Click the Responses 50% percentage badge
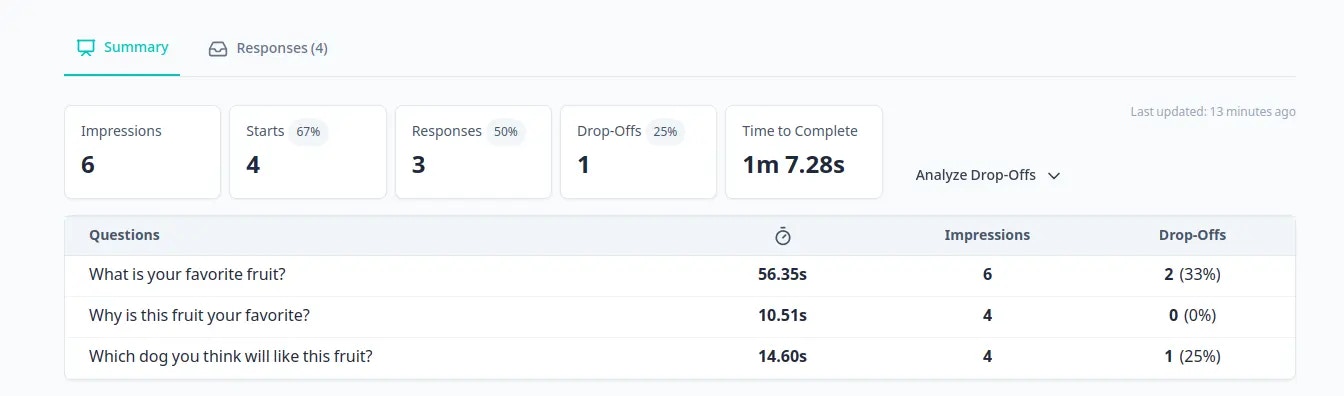1344x396 pixels. click(506, 131)
